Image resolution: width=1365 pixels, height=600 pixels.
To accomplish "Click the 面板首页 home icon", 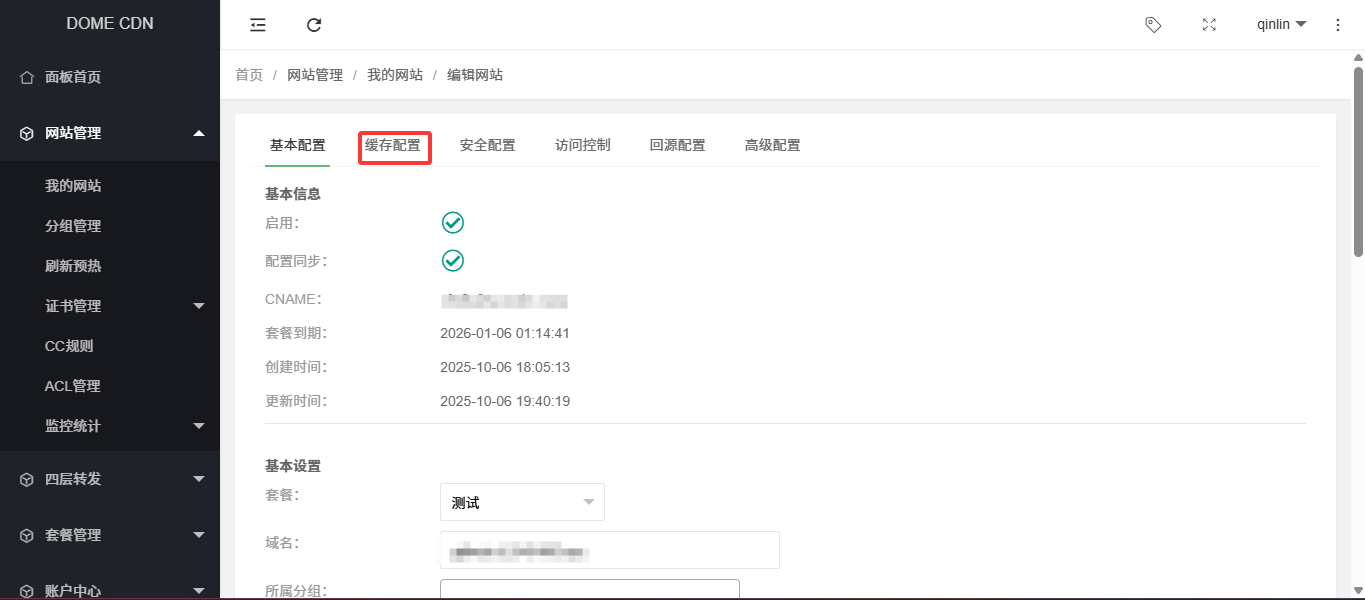I will [x=27, y=78].
